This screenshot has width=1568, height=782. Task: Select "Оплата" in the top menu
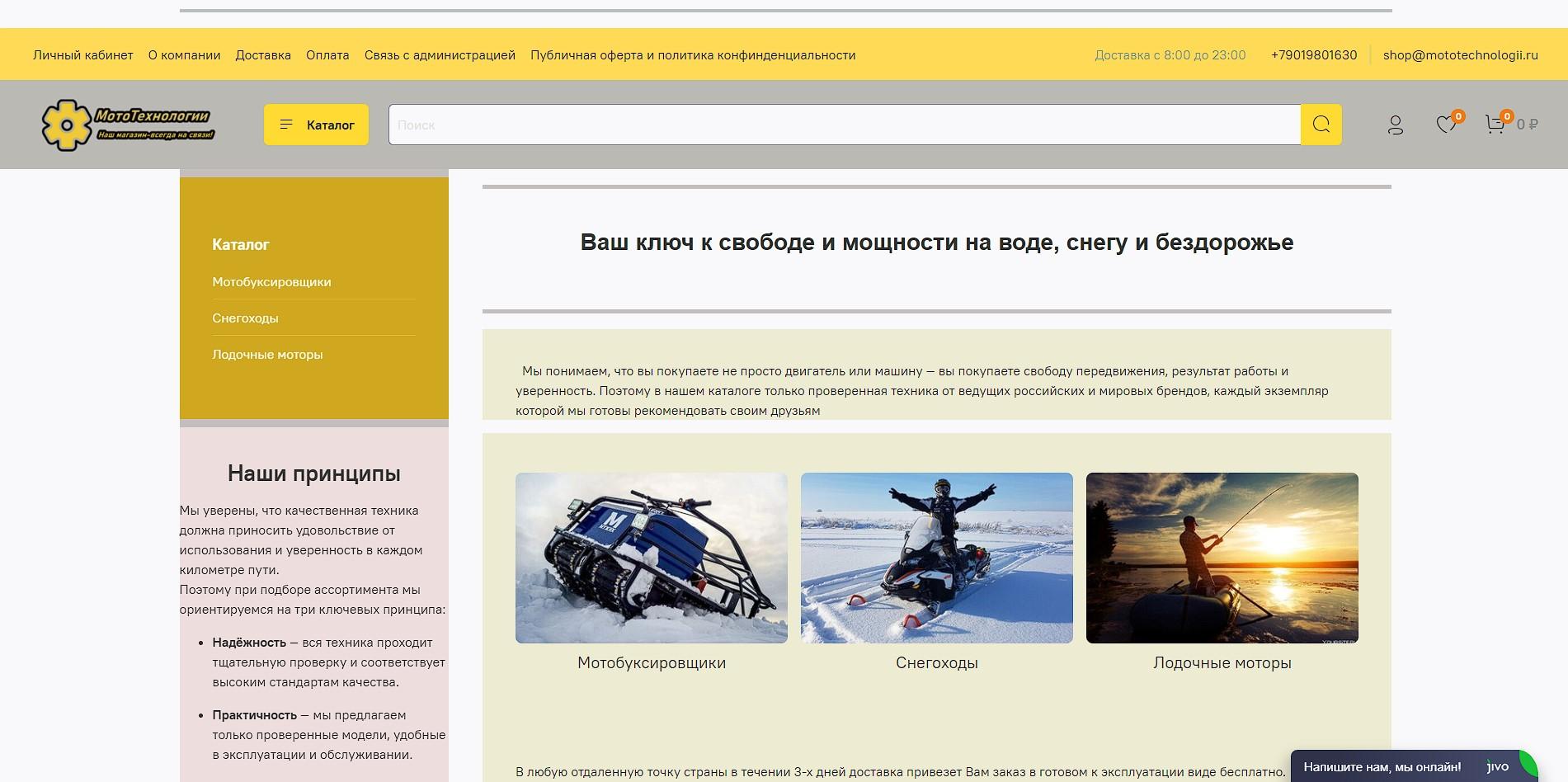pos(327,54)
